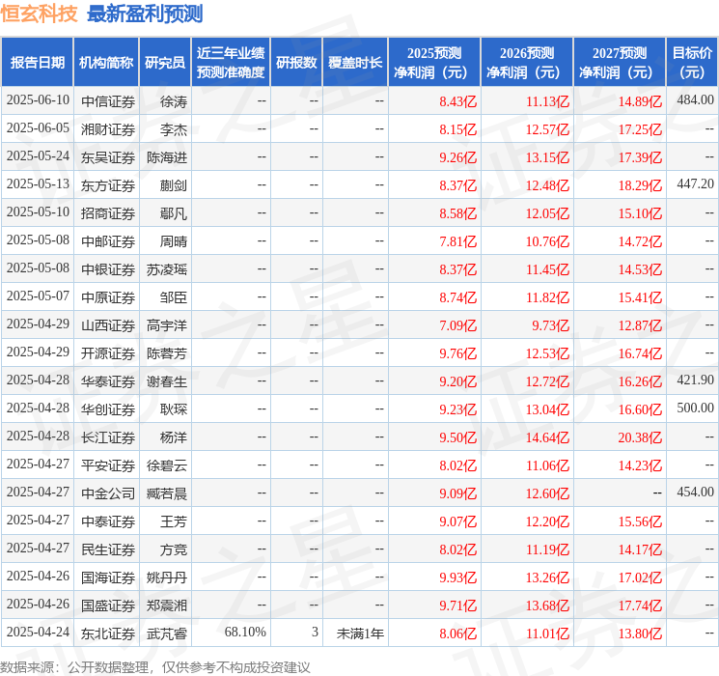Viewport: 719px width, 676px height.
Task: Click the 近三年业绩预测准确度 column header
Action: coord(231,62)
